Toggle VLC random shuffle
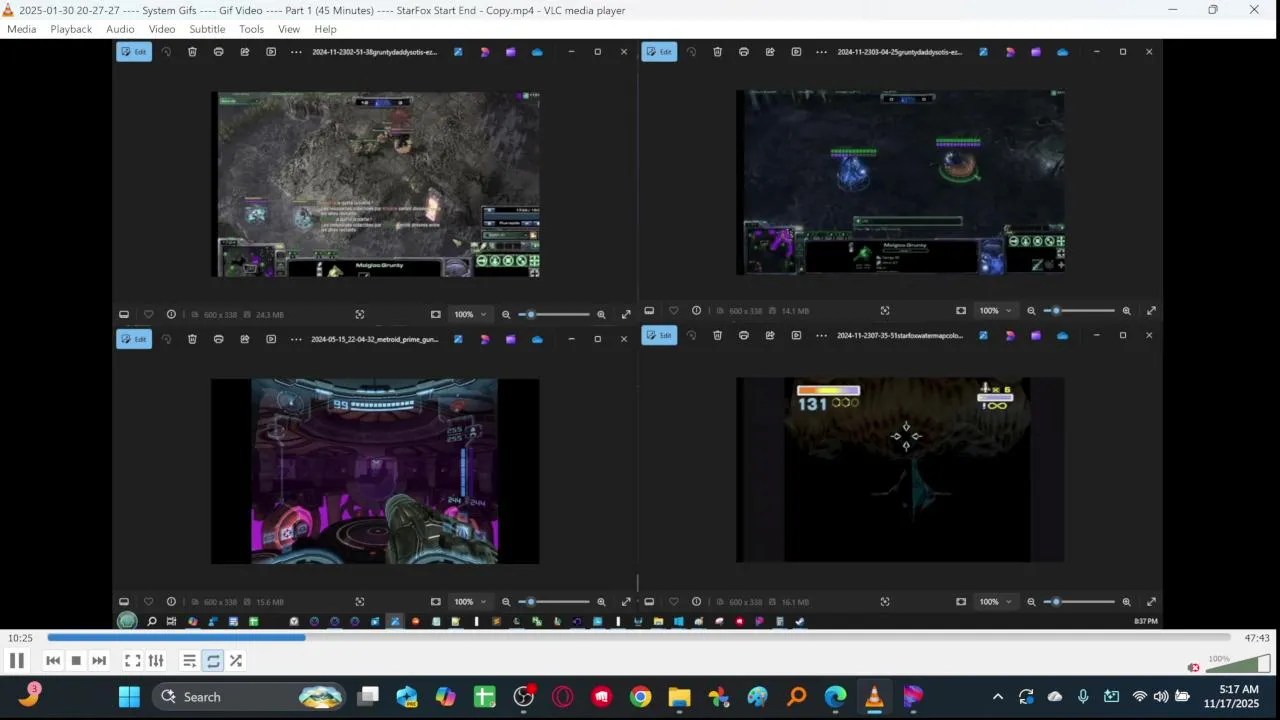1280x720 pixels. click(x=236, y=660)
